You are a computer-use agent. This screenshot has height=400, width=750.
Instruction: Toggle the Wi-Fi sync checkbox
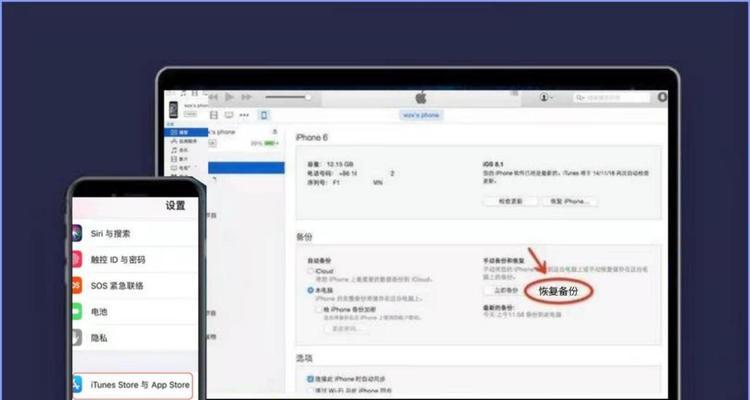click(310, 390)
